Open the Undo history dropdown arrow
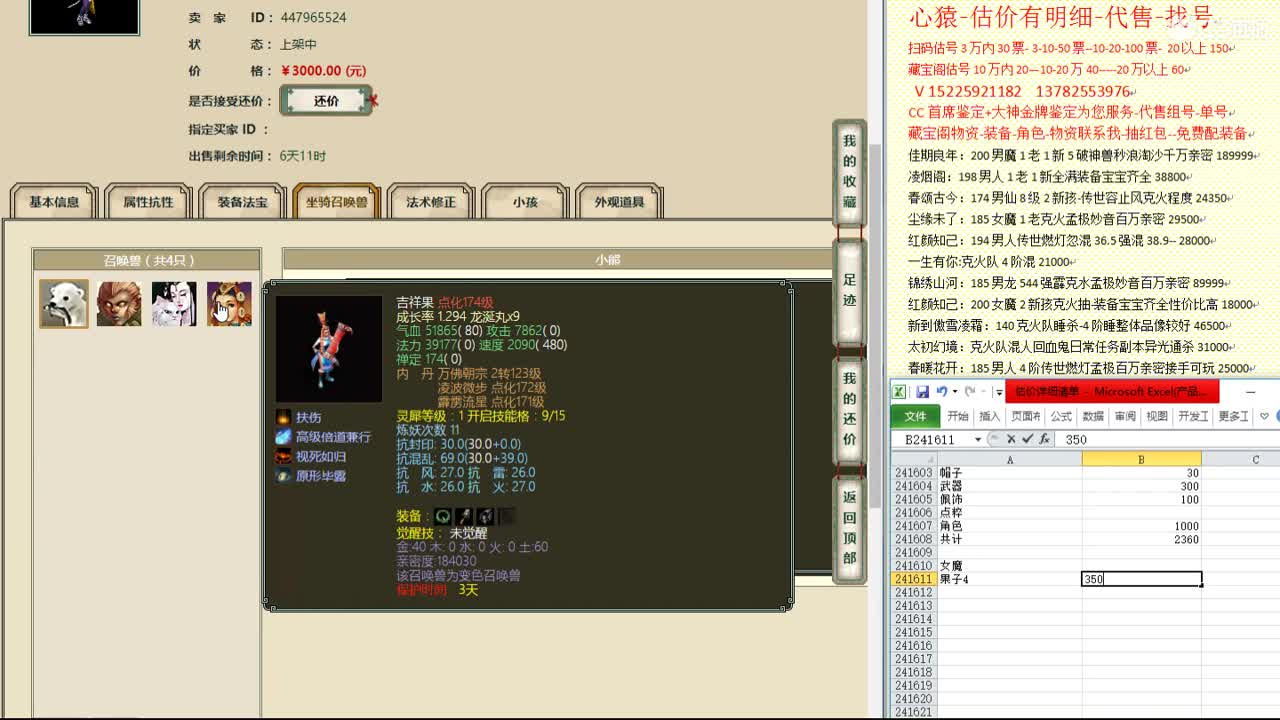This screenshot has width=1280, height=720. point(954,392)
